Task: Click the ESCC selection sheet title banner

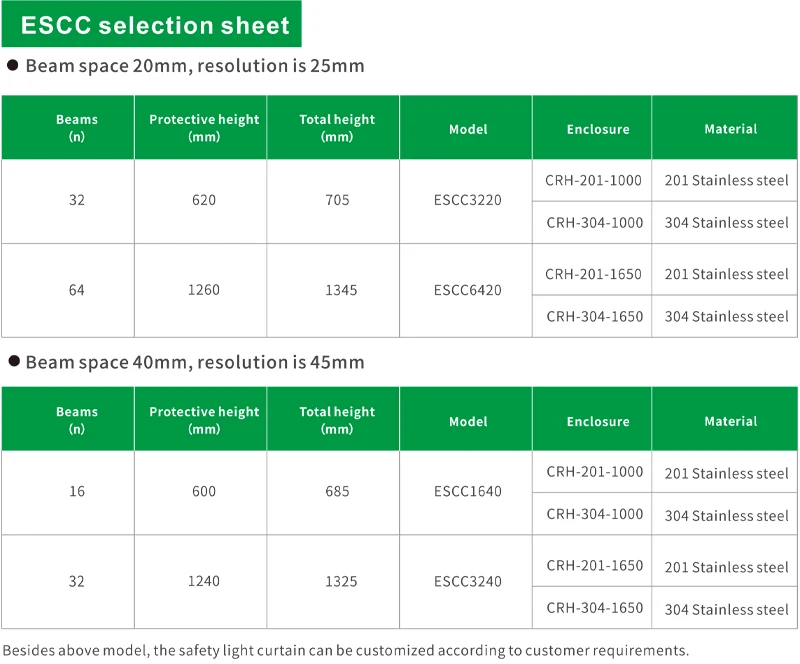Action: (155, 25)
